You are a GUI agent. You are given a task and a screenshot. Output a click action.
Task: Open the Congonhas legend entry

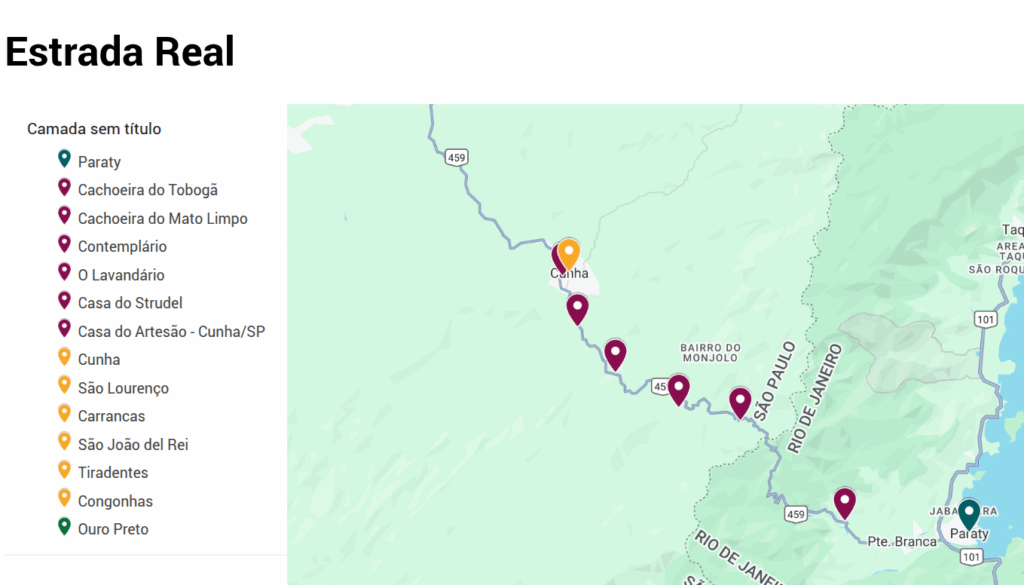[x=115, y=501]
